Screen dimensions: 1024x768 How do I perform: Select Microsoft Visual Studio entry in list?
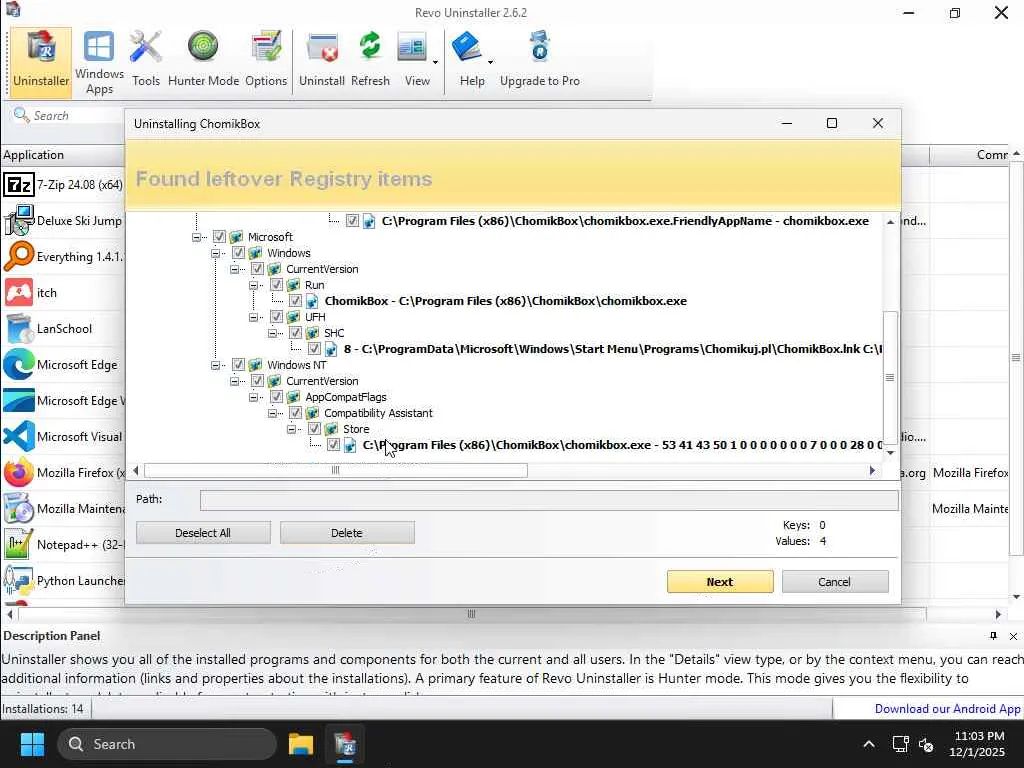point(63,436)
